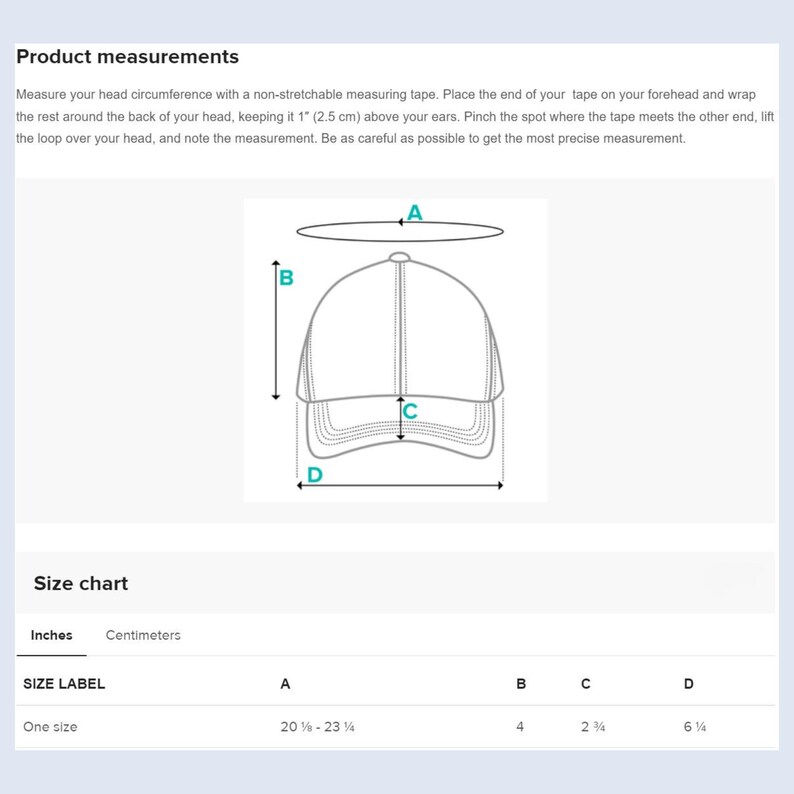Click the Size chart heading

81,583
